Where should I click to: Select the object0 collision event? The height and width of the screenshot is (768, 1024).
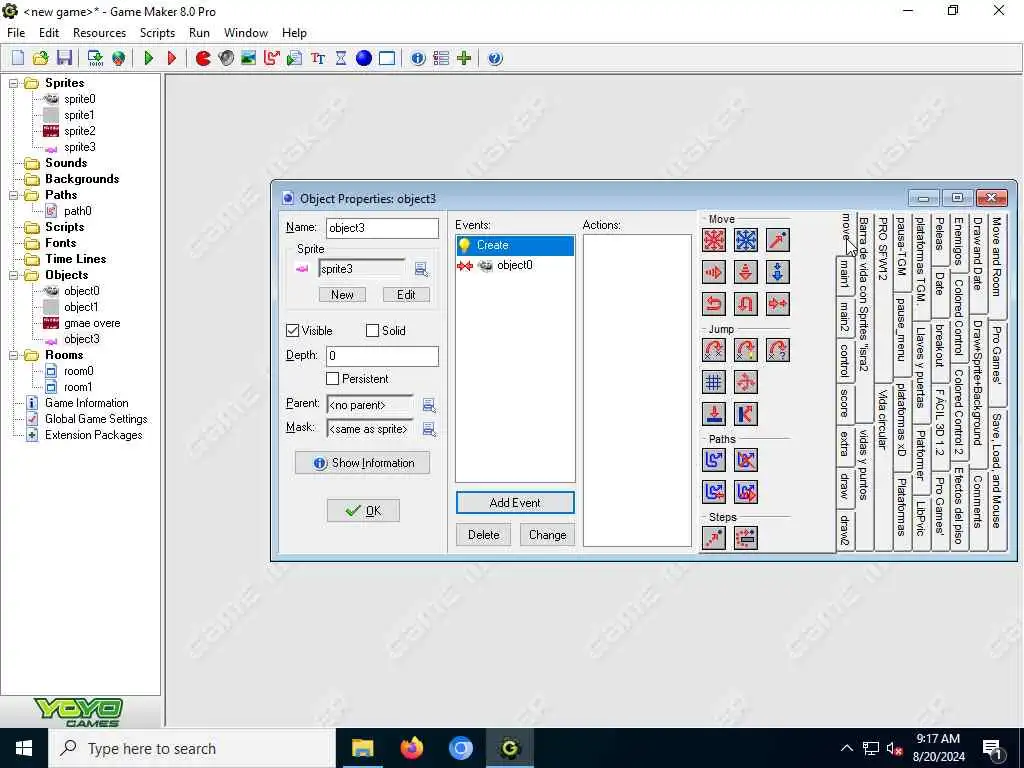pyautogui.click(x=515, y=265)
